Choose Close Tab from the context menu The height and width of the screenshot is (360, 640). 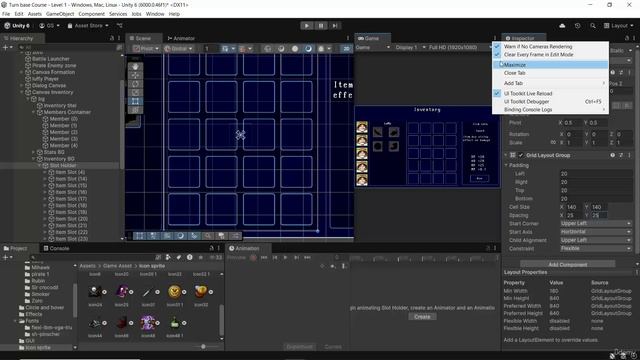[550, 73]
